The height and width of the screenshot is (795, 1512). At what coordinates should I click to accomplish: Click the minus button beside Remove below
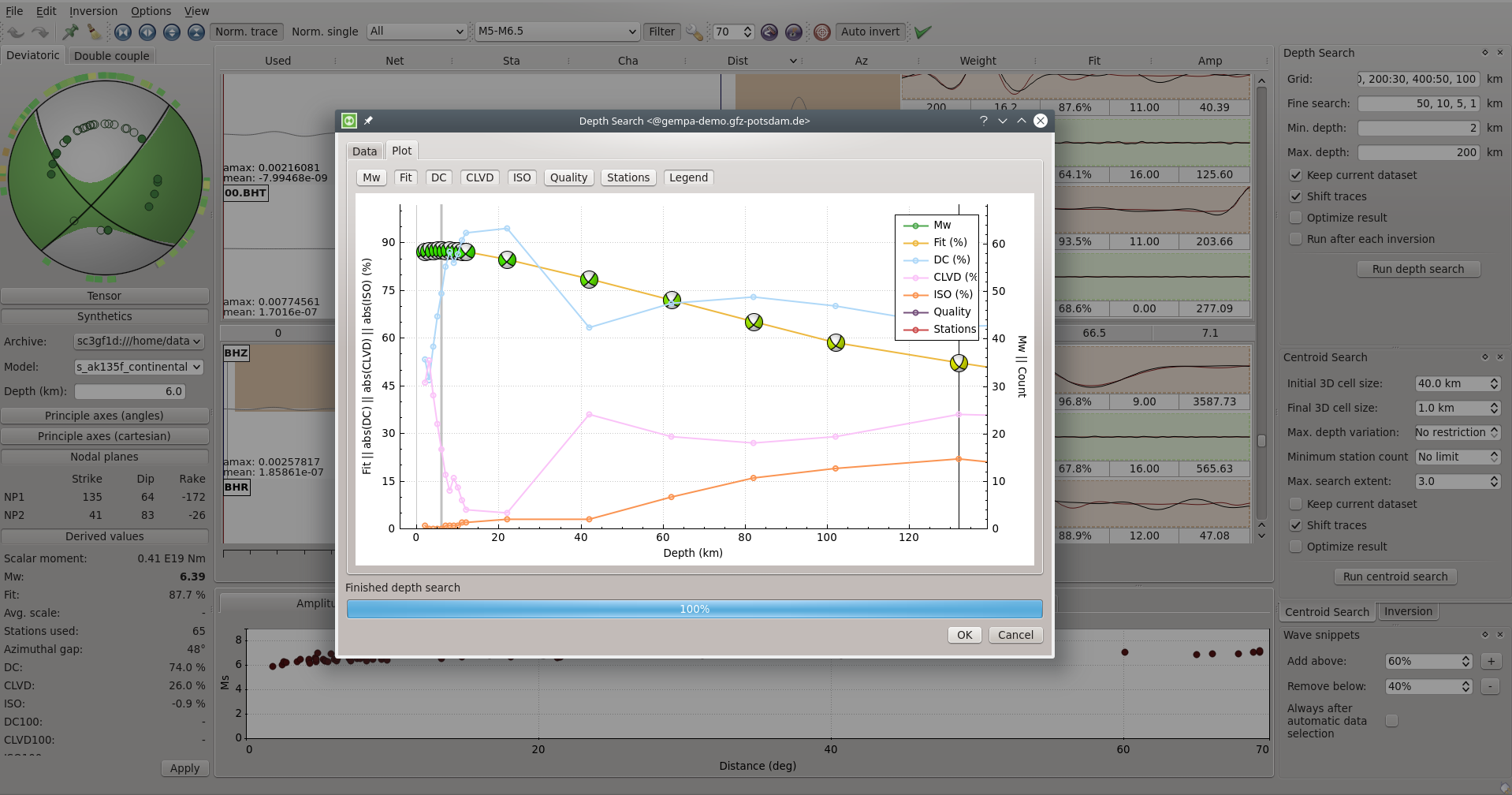1491,687
